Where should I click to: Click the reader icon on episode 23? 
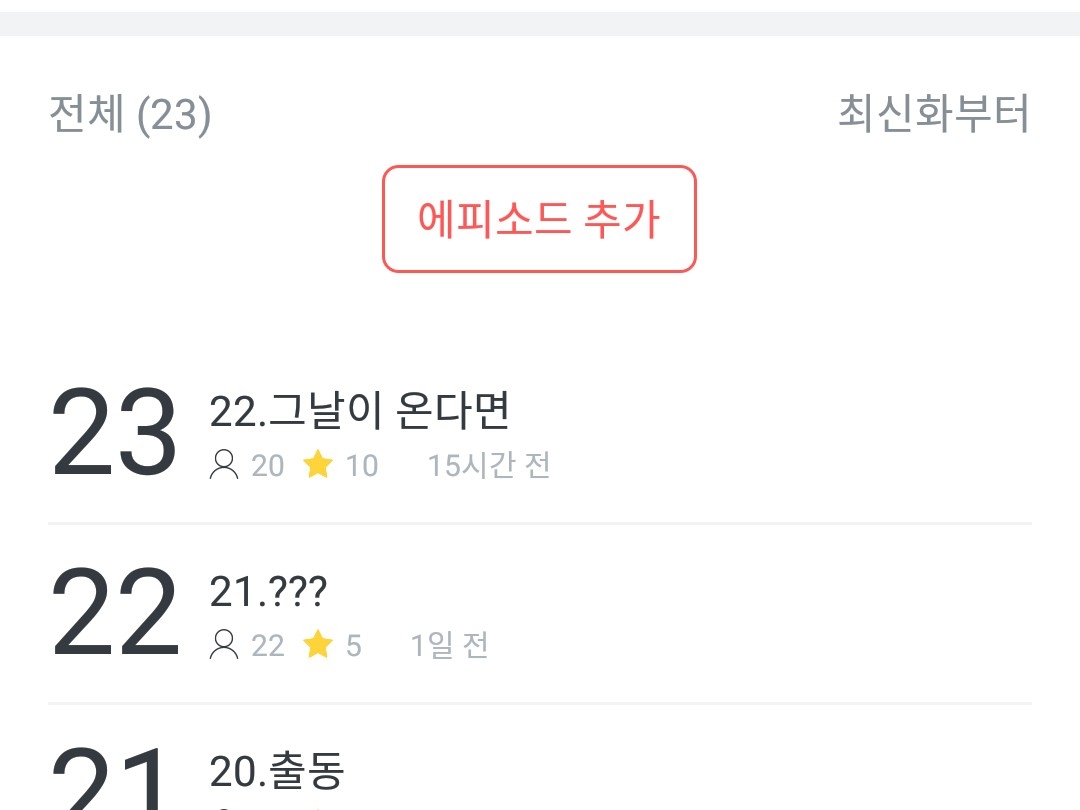[224, 465]
